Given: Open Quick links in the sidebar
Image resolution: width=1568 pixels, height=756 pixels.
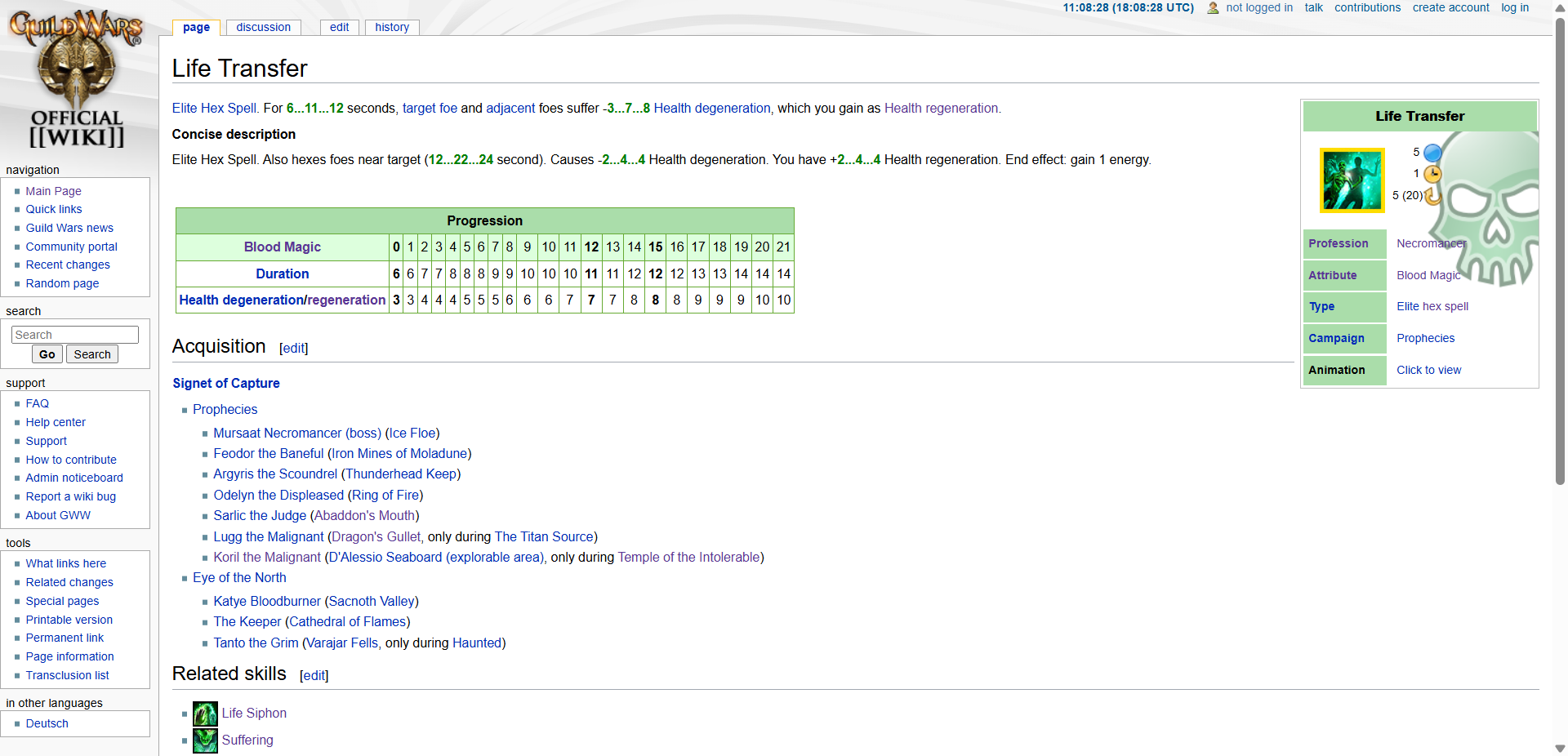Looking at the screenshot, I should coord(54,209).
